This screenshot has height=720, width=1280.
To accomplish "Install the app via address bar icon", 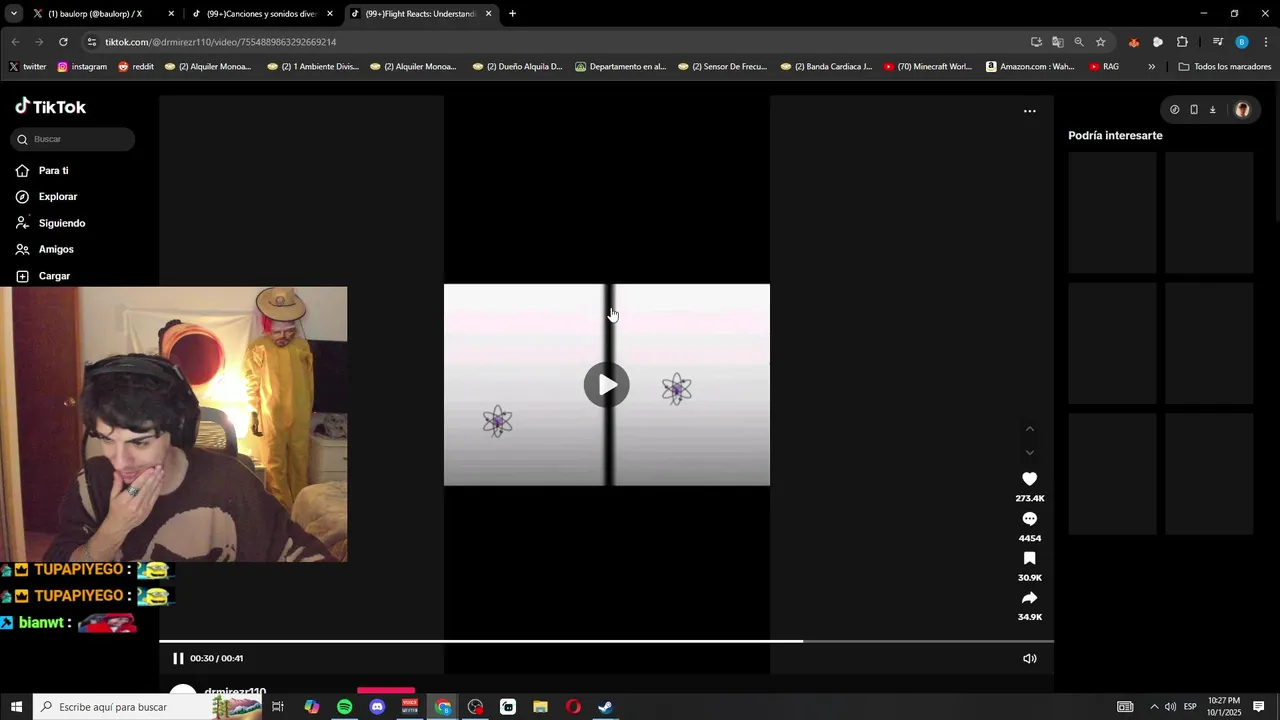I will pyautogui.click(x=1036, y=42).
